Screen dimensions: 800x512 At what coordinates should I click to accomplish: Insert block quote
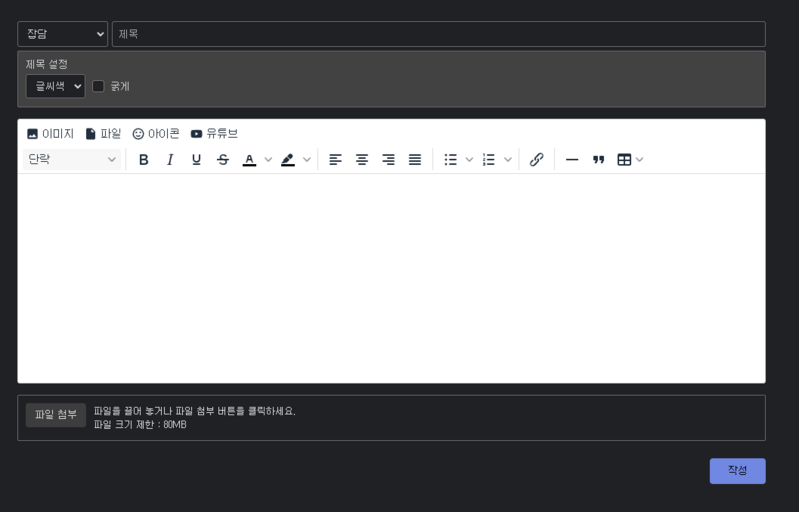(598, 160)
